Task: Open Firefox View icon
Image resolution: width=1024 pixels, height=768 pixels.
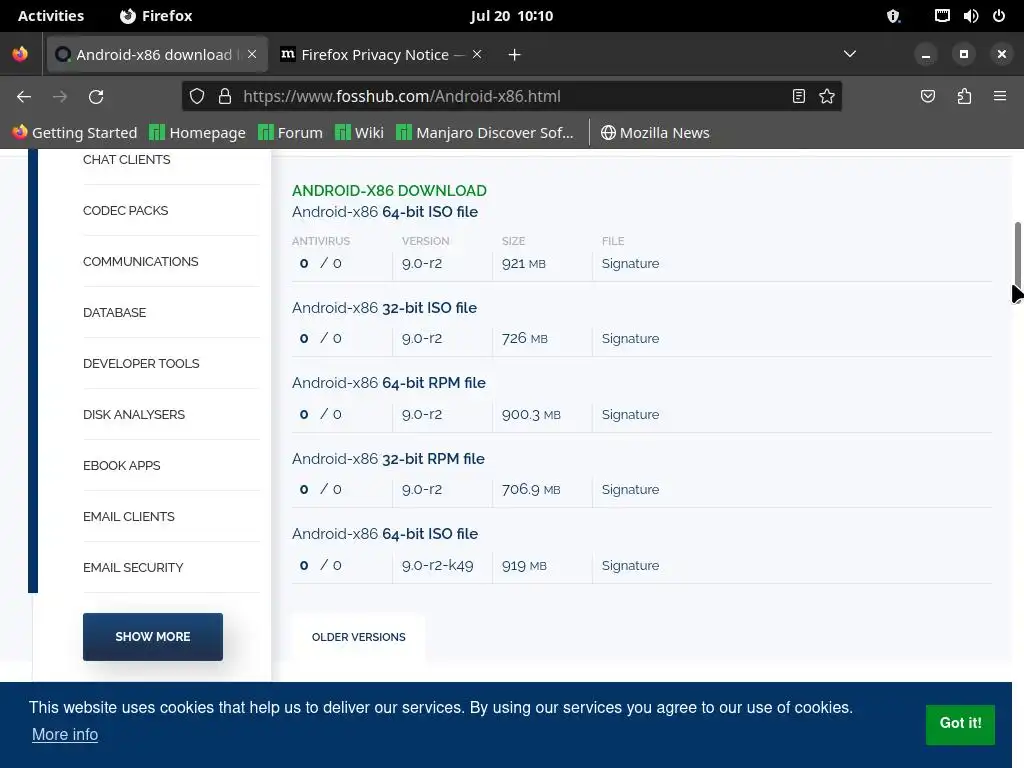Action: point(20,54)
